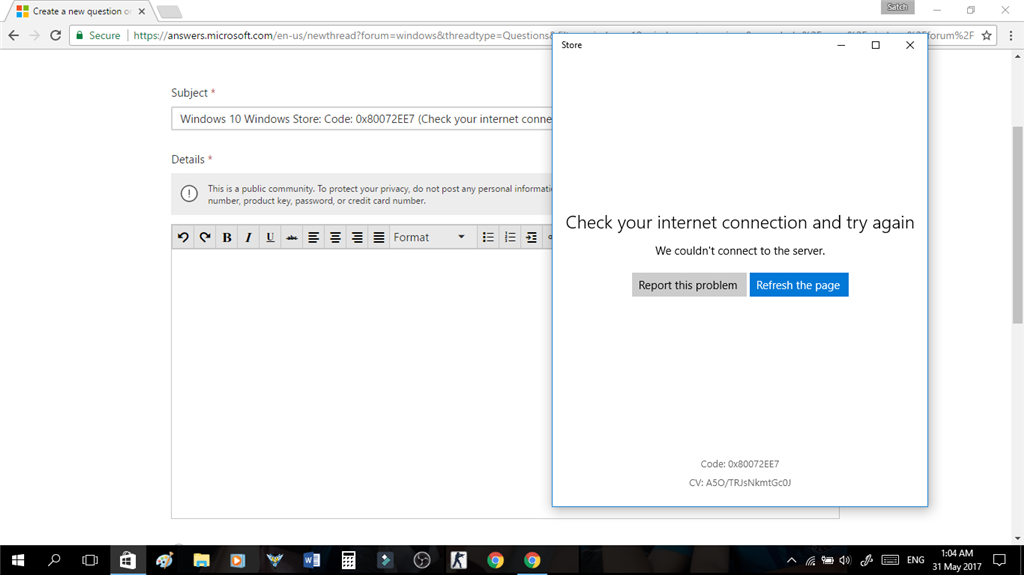This screenshot has height=575, width=1024.
Task: Open a new Chrome tab
Action: pos(169,12)
